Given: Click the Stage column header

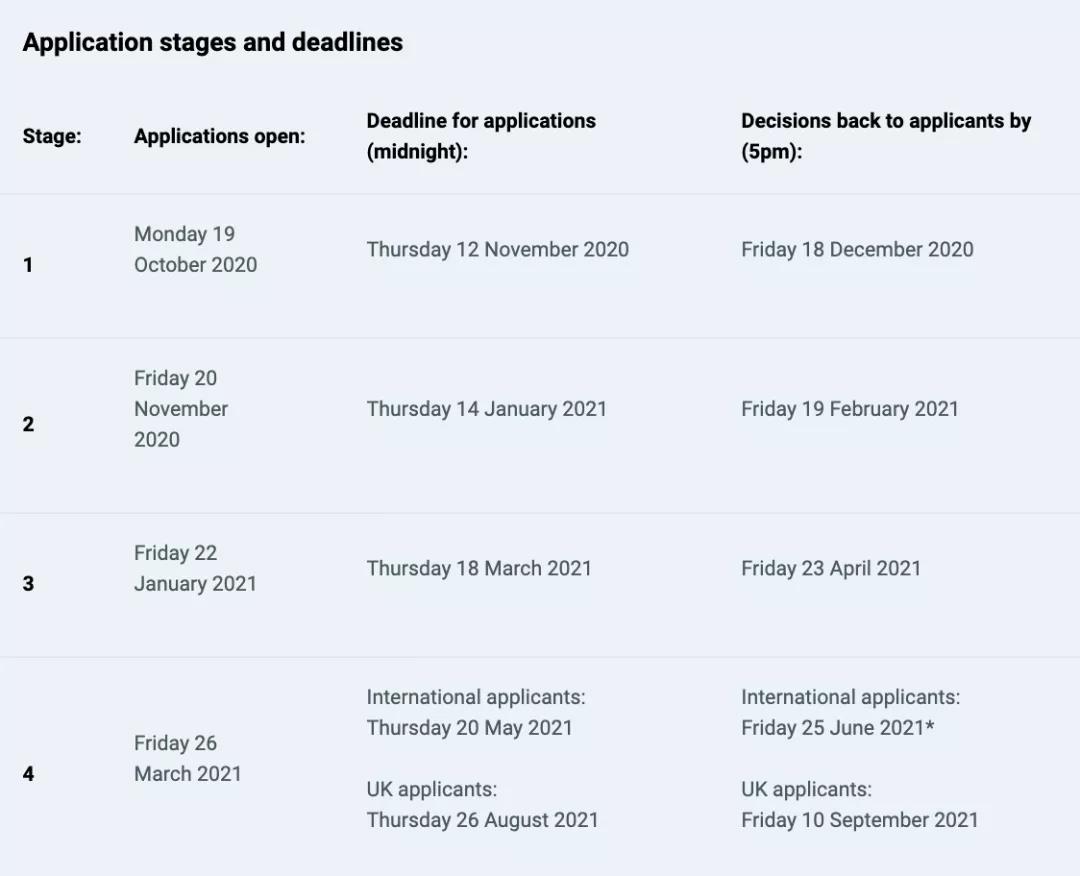Looking at the screenshot, I should (52, 136).
